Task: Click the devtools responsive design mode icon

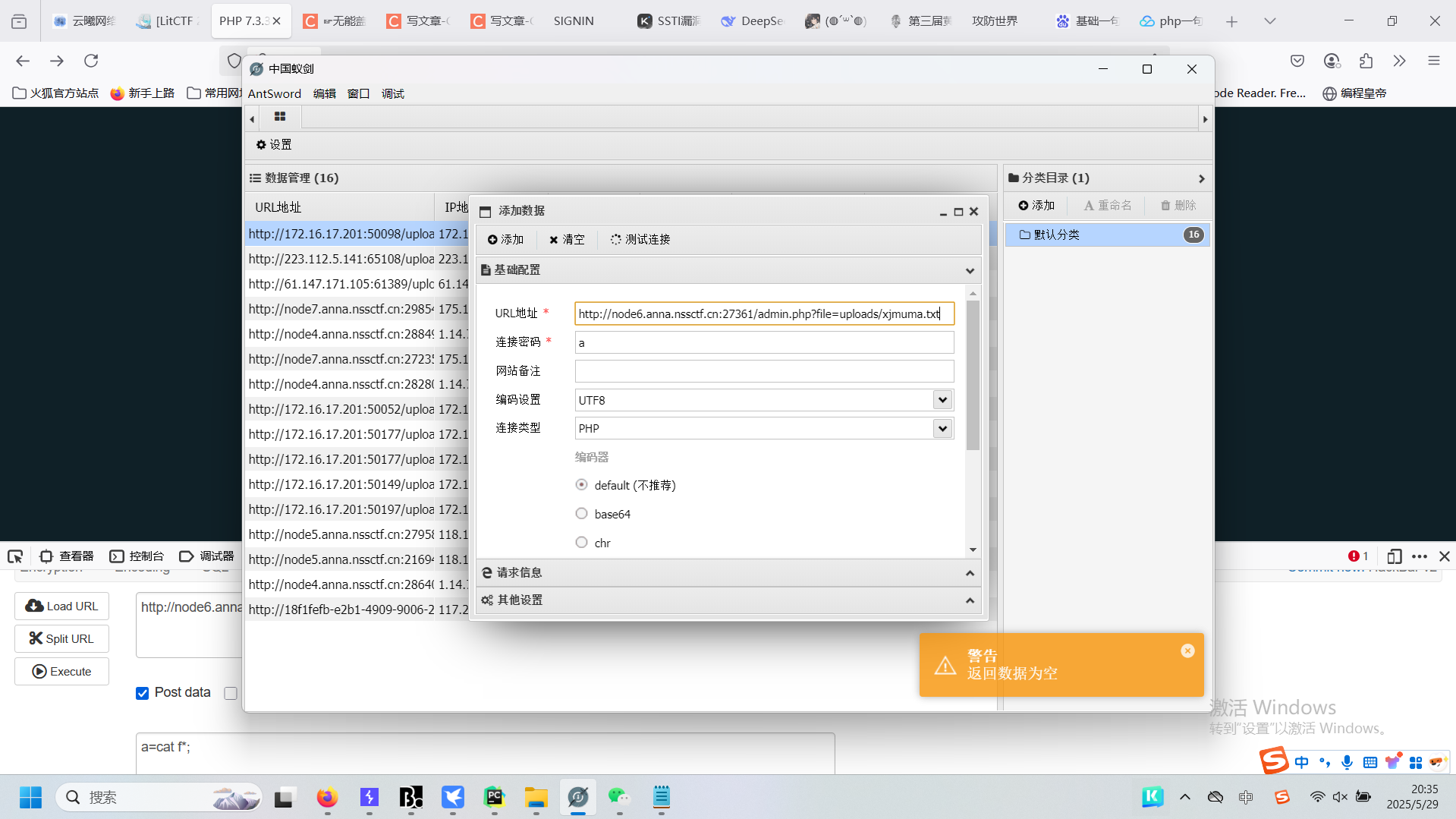Action: tap(1394, 556)
